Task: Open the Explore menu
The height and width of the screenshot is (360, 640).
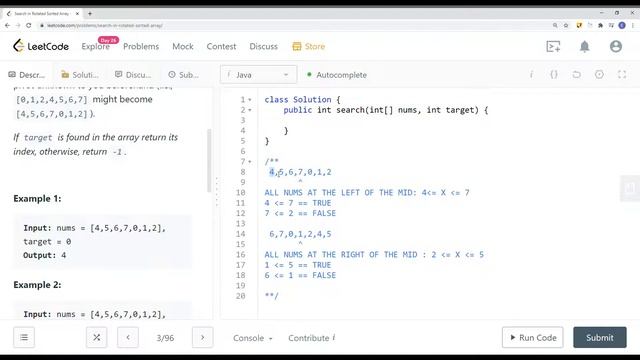Action: (x=96, y=47)
